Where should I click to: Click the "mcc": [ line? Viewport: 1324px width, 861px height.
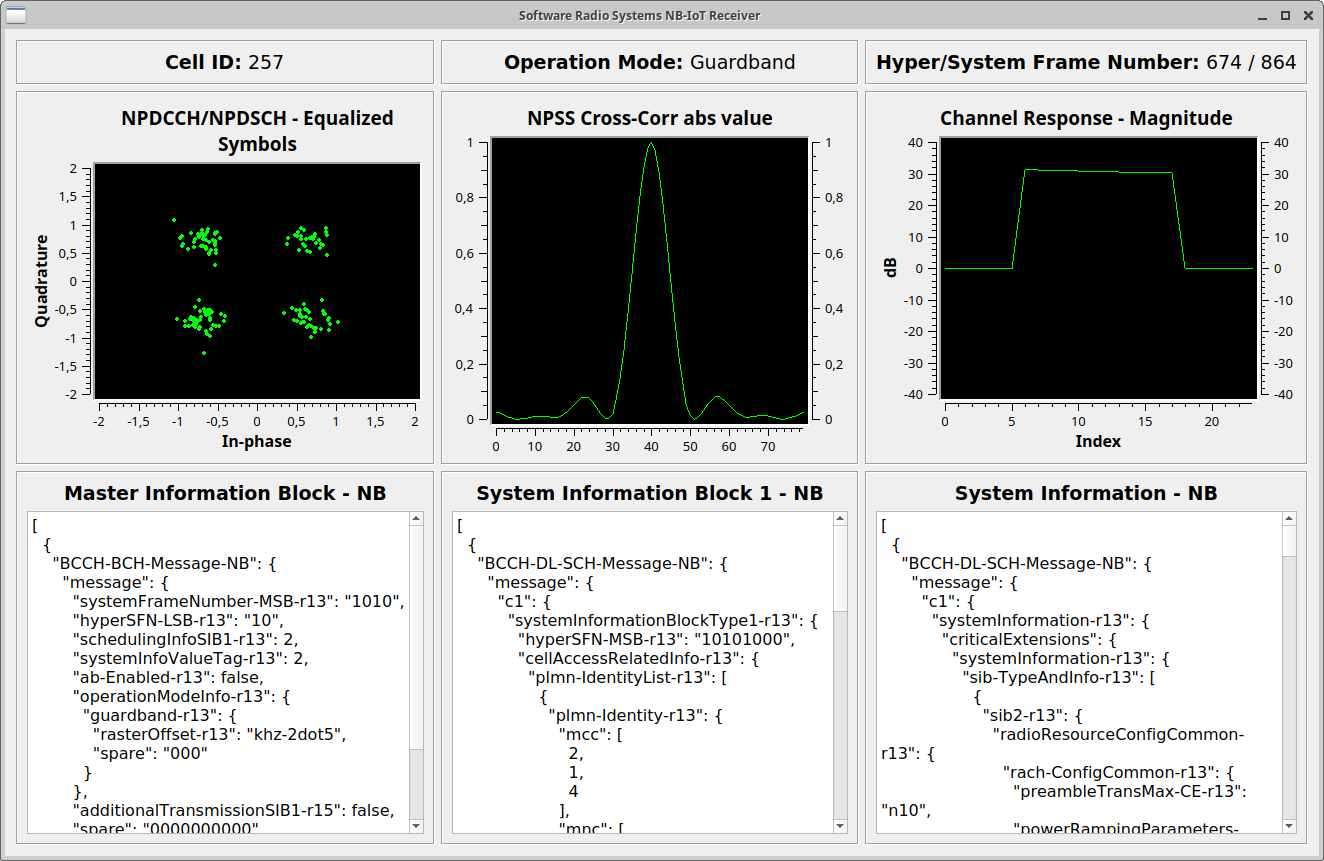590,734
